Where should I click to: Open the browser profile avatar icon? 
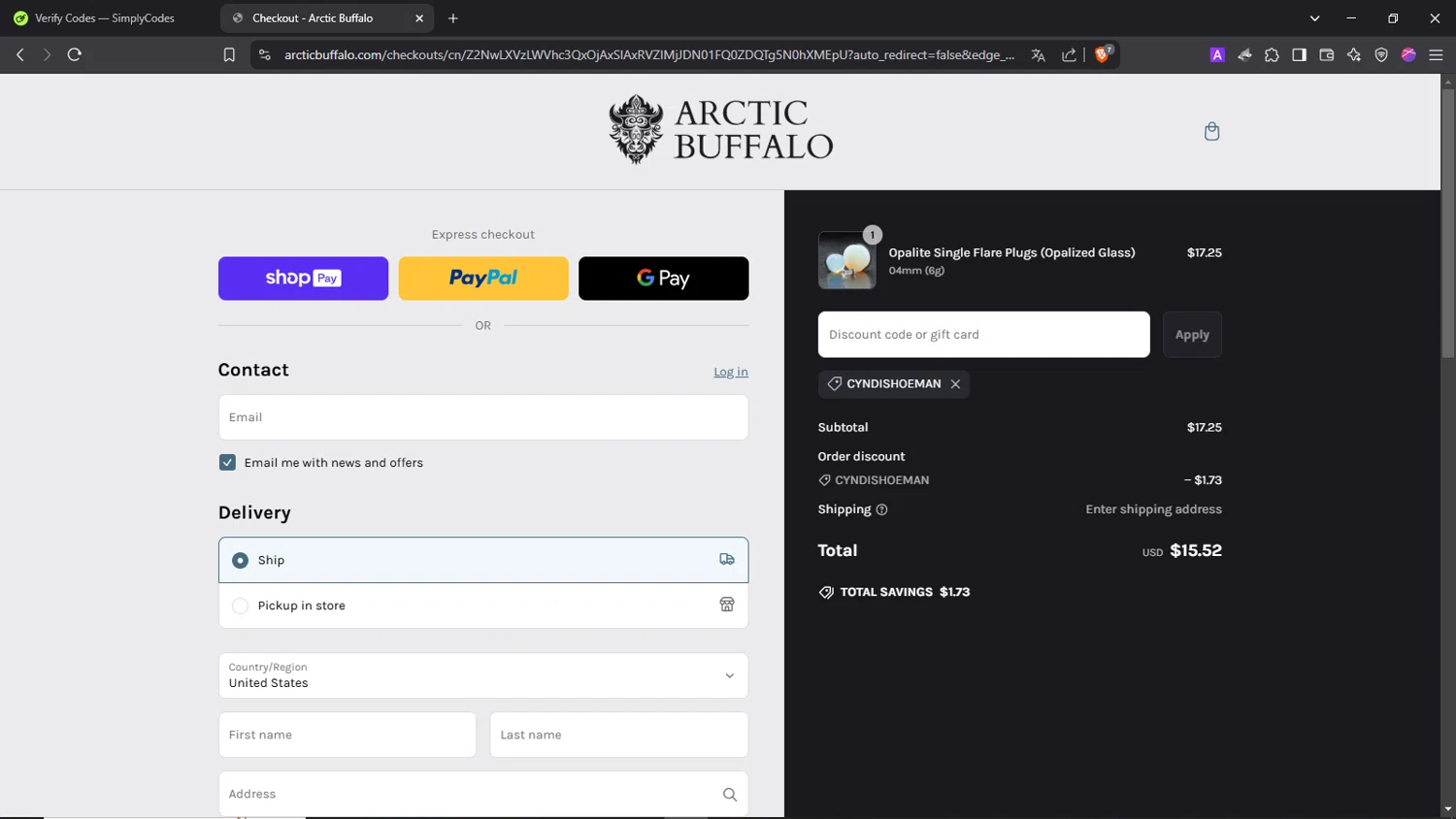tap(1408, 55)
